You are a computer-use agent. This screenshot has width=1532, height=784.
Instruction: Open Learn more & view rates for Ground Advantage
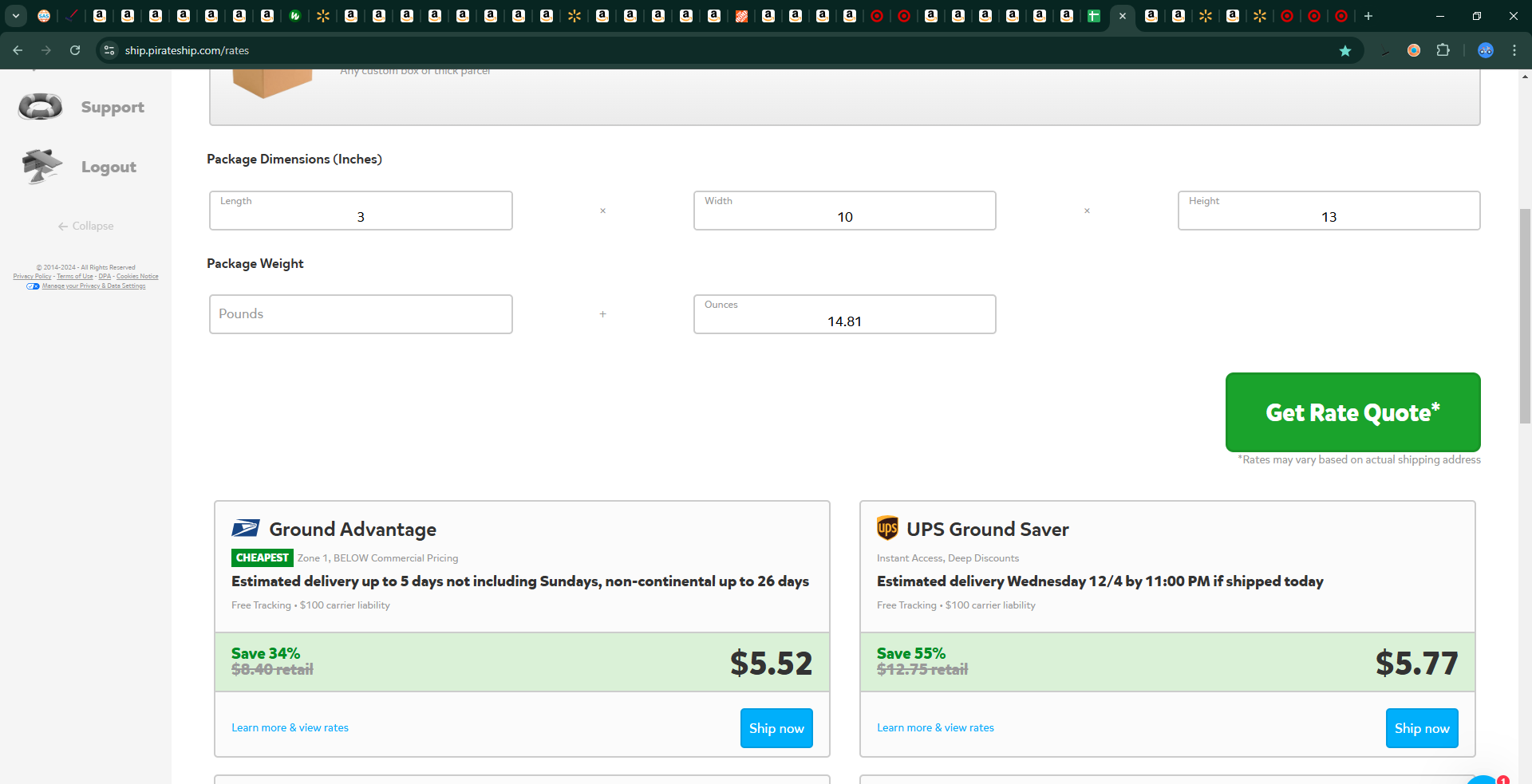click(290, 727)
